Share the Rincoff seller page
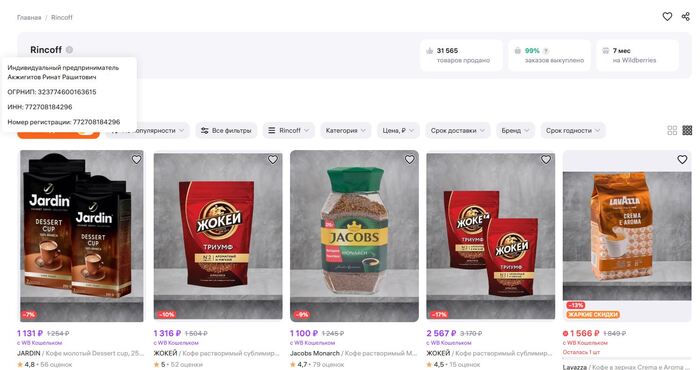 686,17
